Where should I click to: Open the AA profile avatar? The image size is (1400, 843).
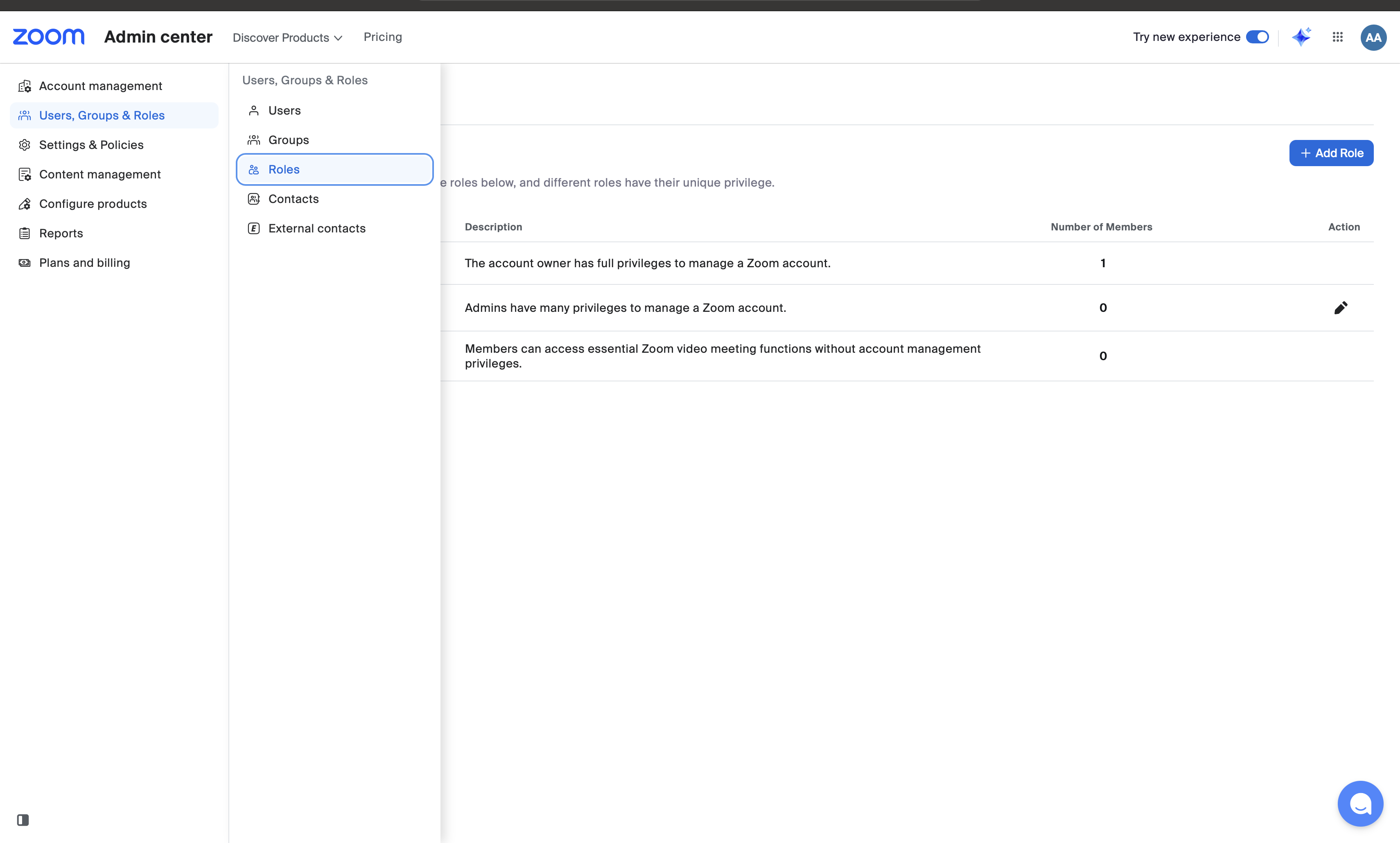1373,38
